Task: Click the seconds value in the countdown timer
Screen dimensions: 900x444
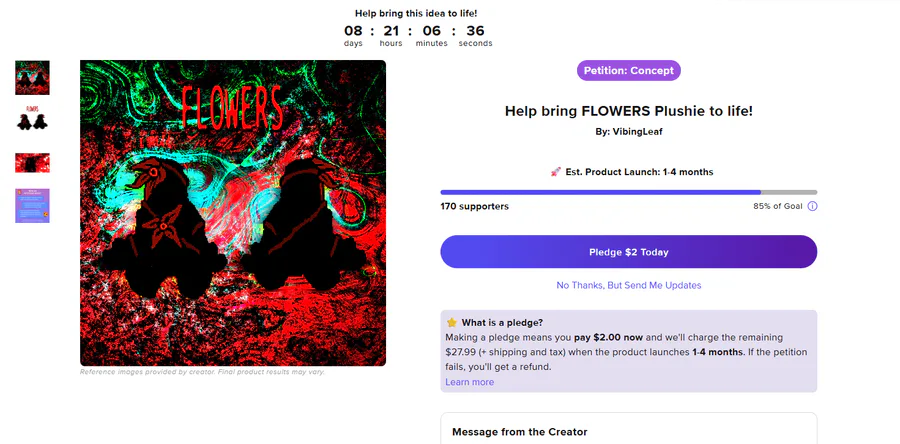Action: pyautogui.click(x=475, y=31)
